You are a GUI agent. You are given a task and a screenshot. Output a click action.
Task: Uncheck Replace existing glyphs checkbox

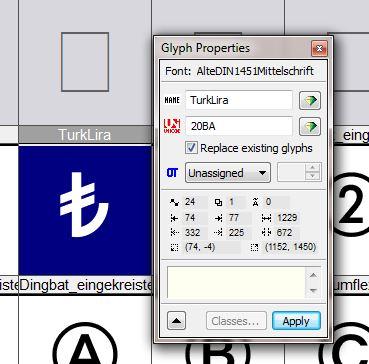click(x=191, y=148)
